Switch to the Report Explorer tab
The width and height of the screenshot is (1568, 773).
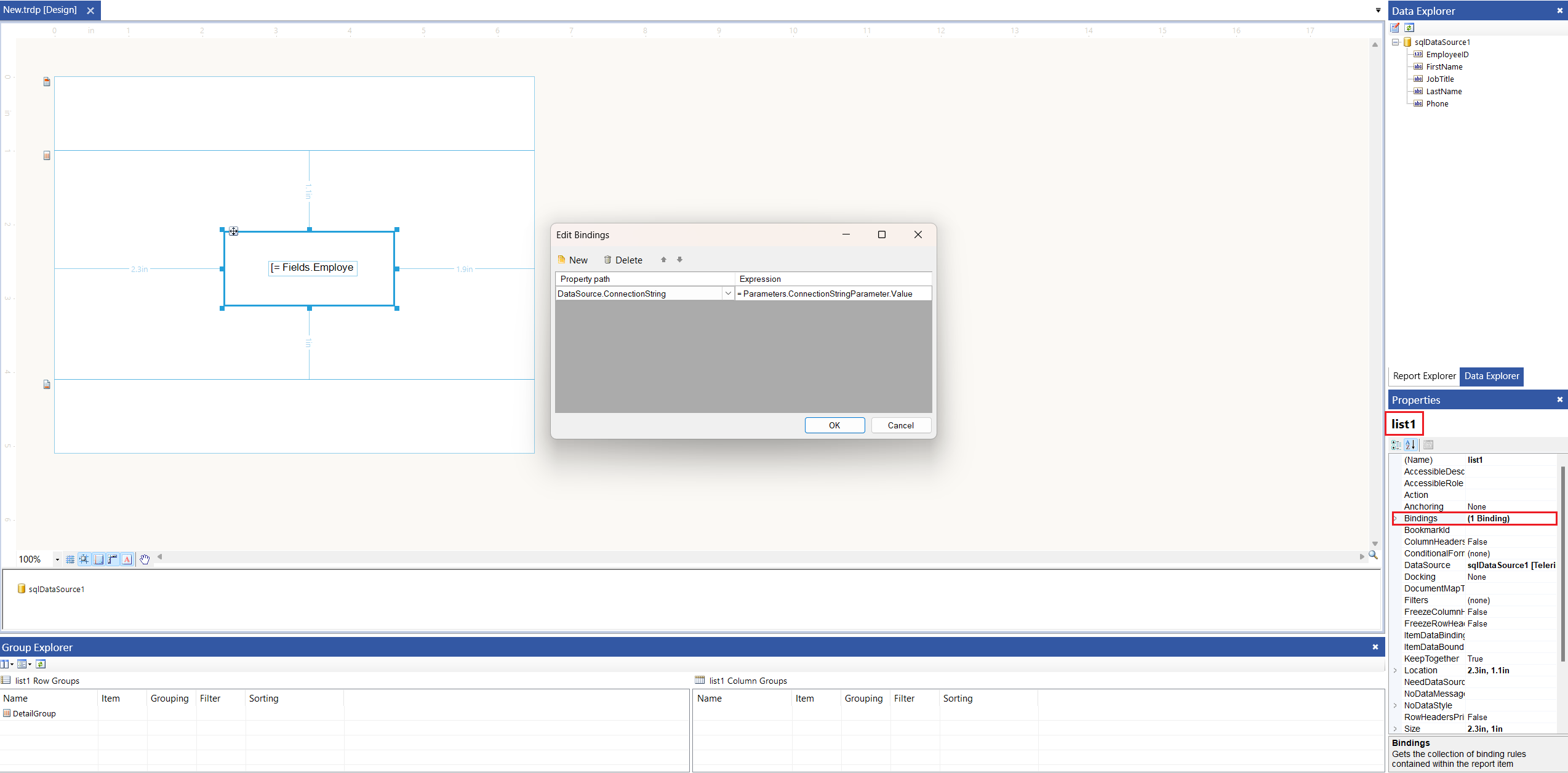(1424, 376)
